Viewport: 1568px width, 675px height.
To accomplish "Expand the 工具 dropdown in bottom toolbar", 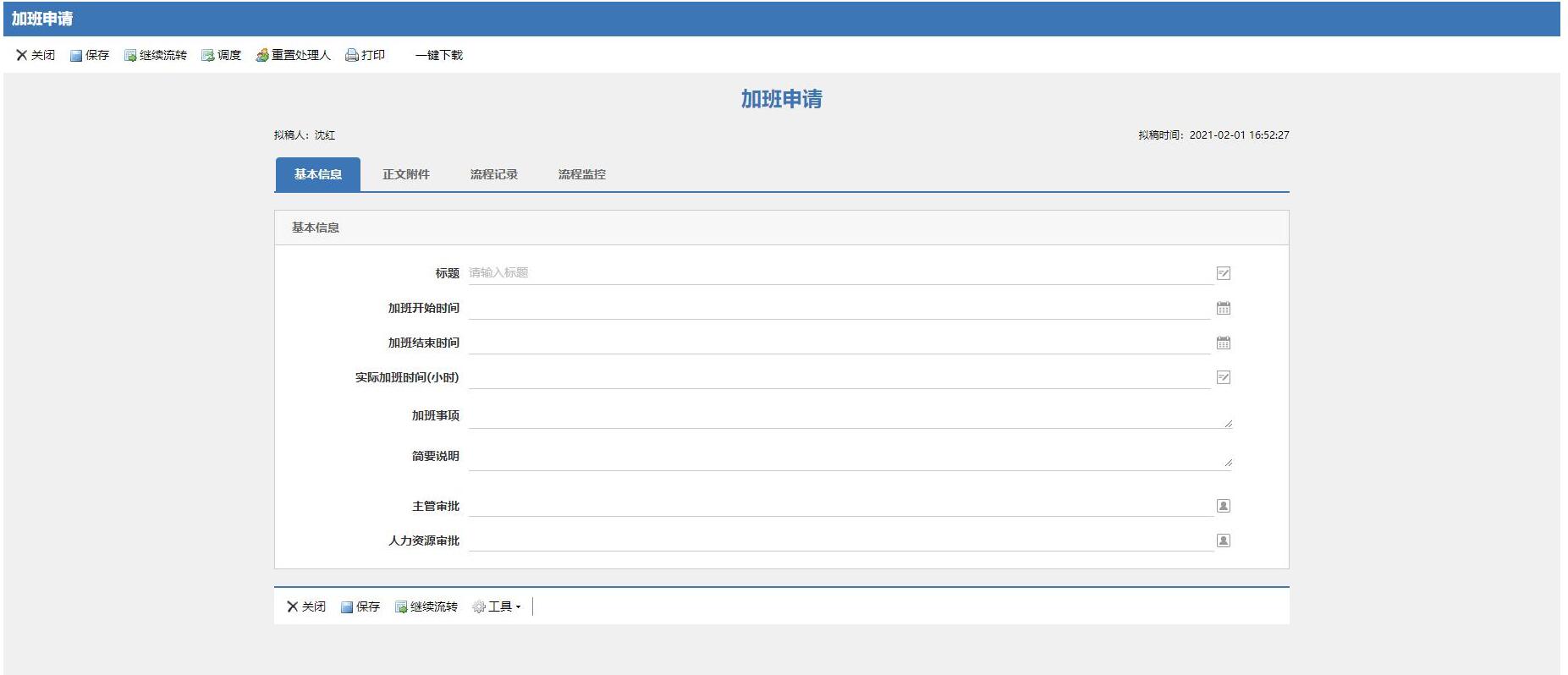I will click(497, 606).
